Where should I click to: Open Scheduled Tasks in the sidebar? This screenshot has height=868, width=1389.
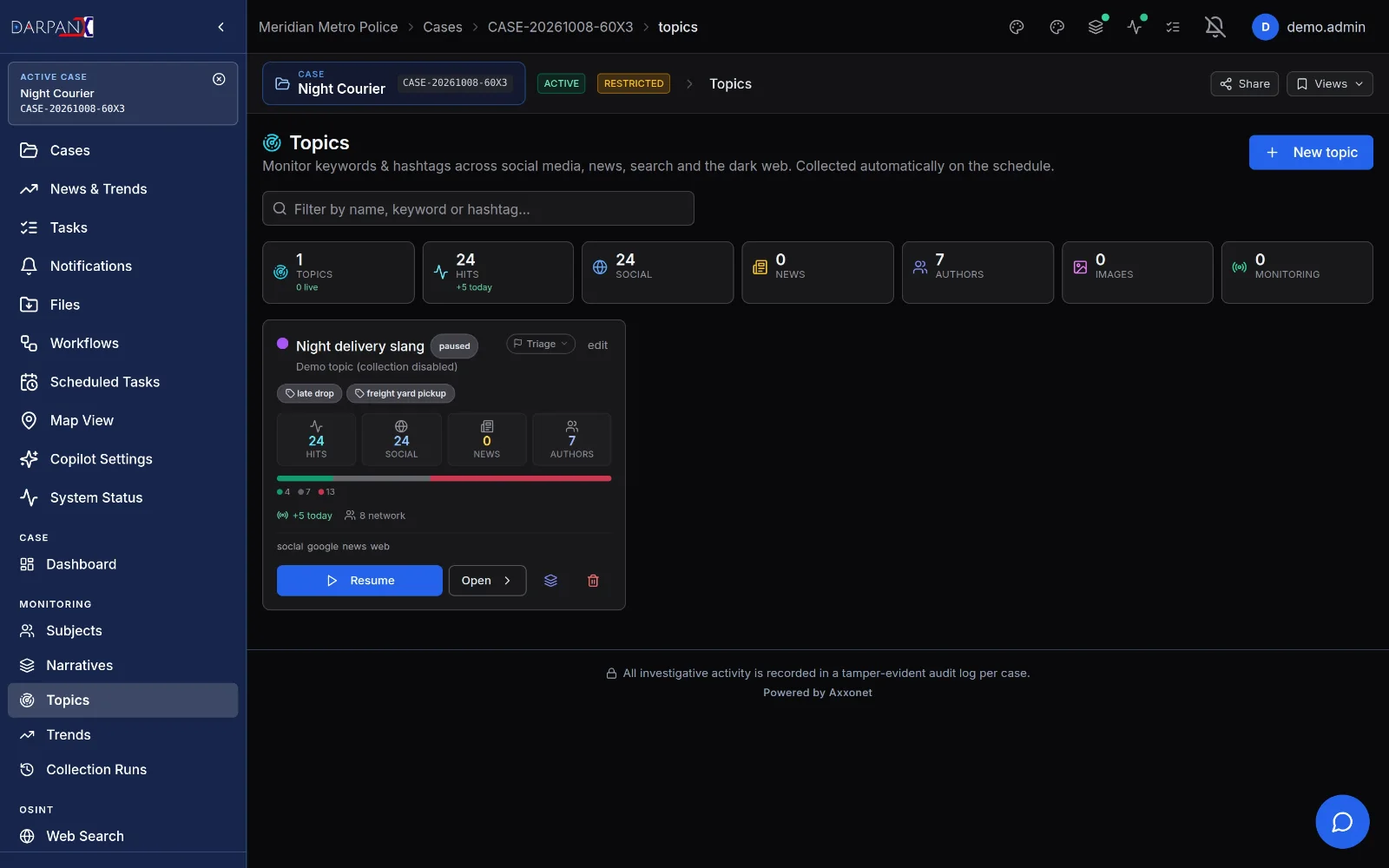coord(122,382)
